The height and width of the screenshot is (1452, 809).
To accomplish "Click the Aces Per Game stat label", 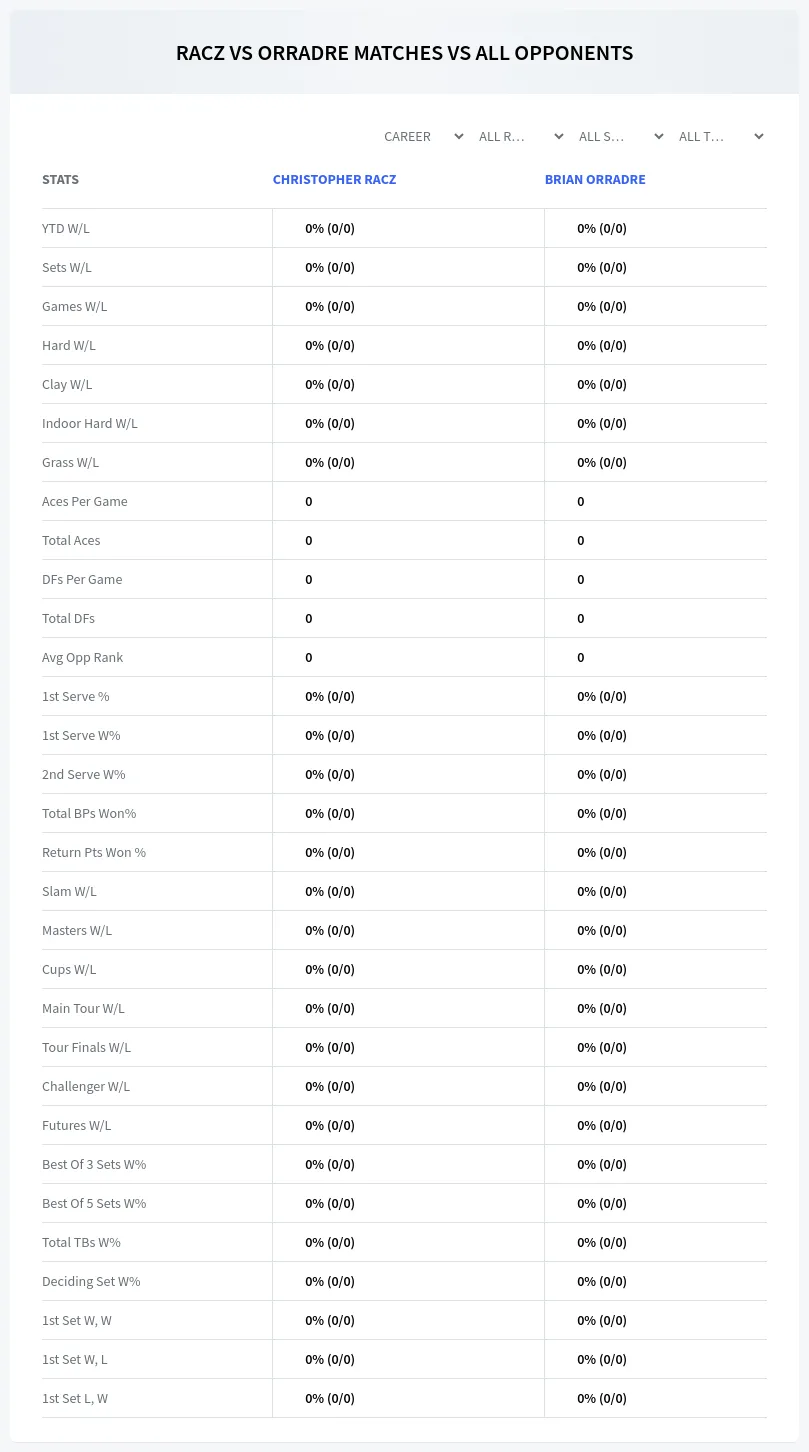I will pos(85,501).
